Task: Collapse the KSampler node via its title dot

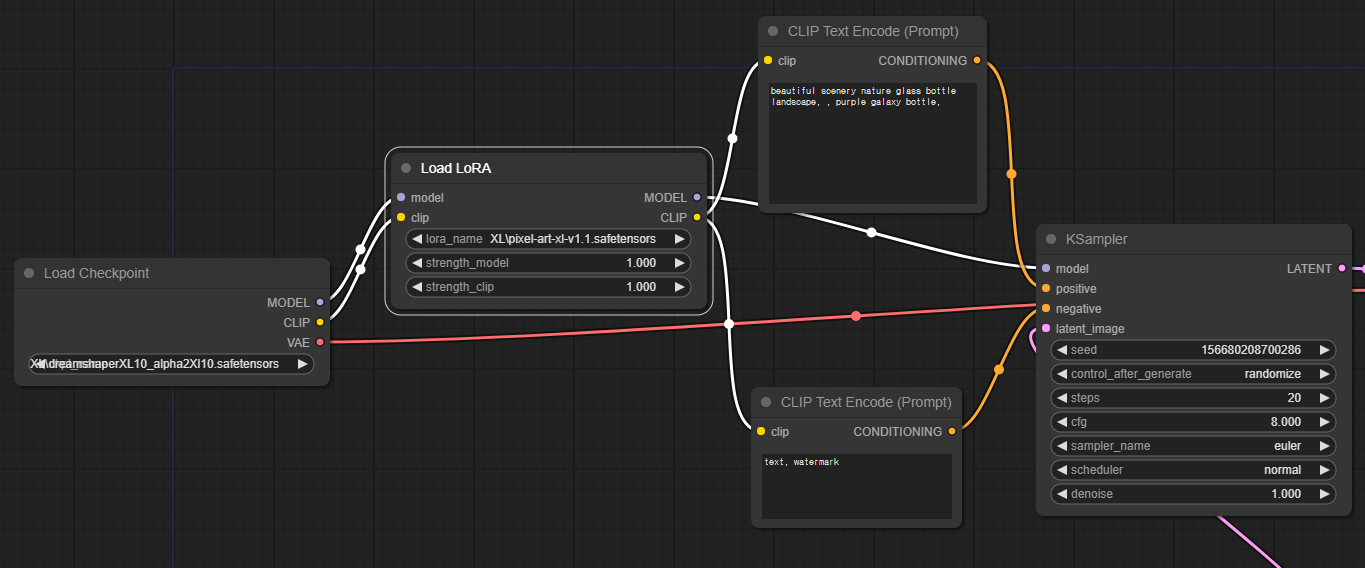Action: click(1051, 239)
